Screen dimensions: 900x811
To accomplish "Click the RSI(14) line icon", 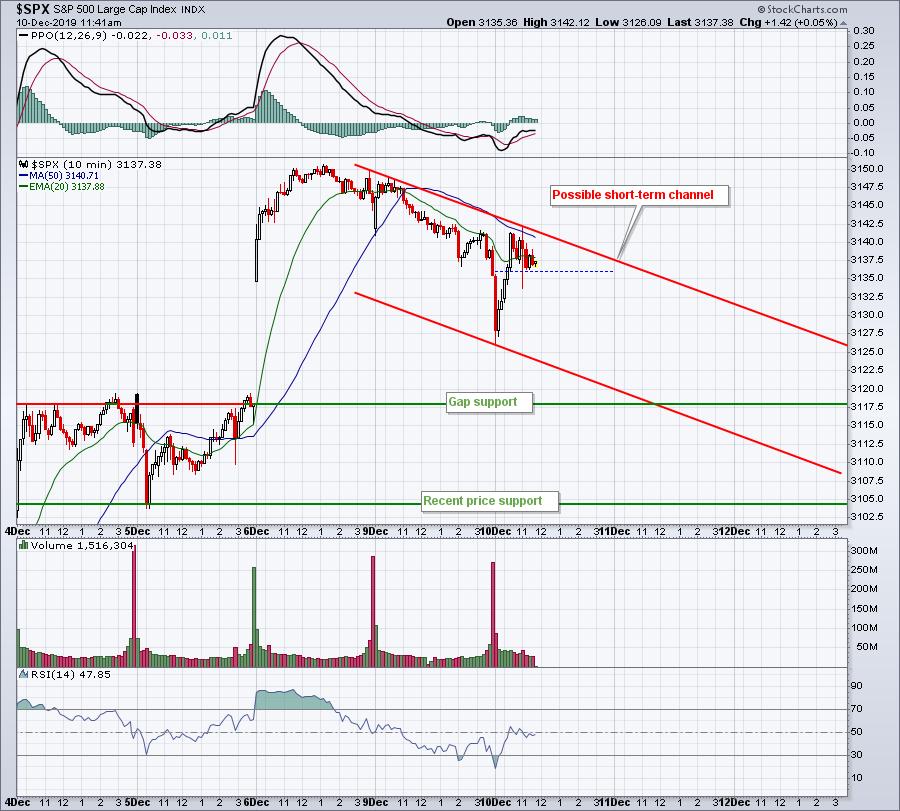I will [x=24, y=674].
